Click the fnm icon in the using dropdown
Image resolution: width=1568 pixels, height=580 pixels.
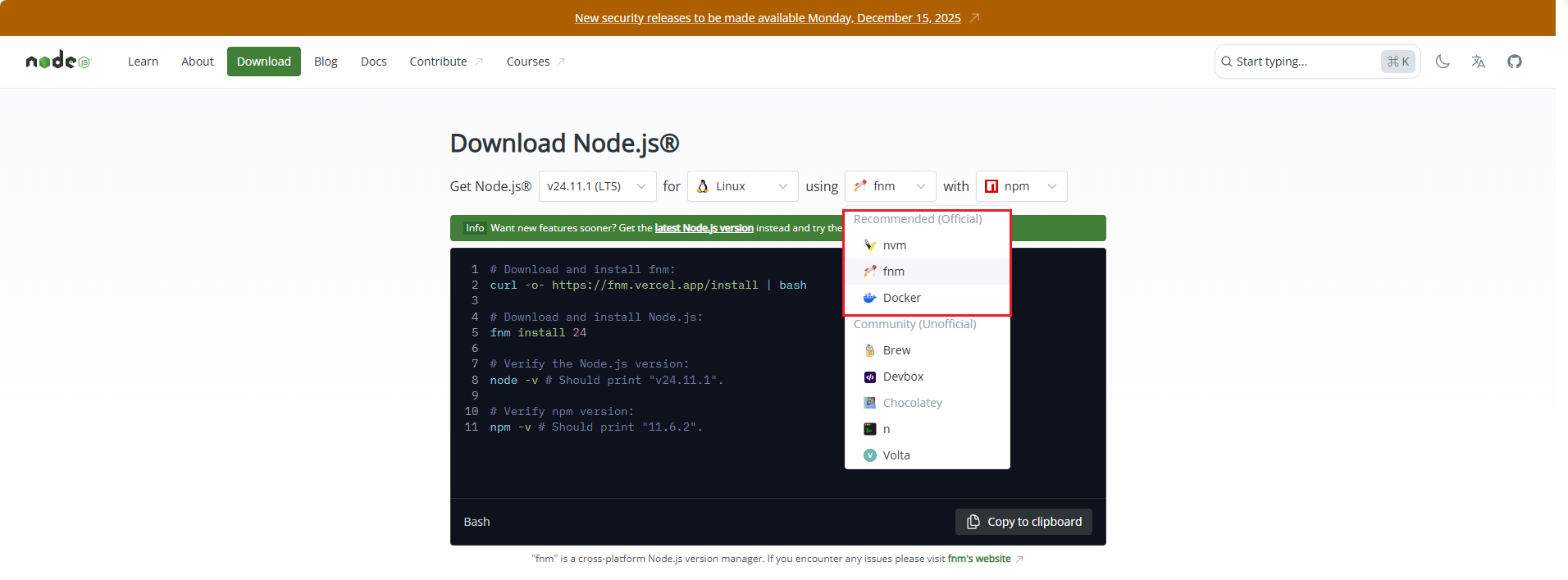click(x=860, y=186)
